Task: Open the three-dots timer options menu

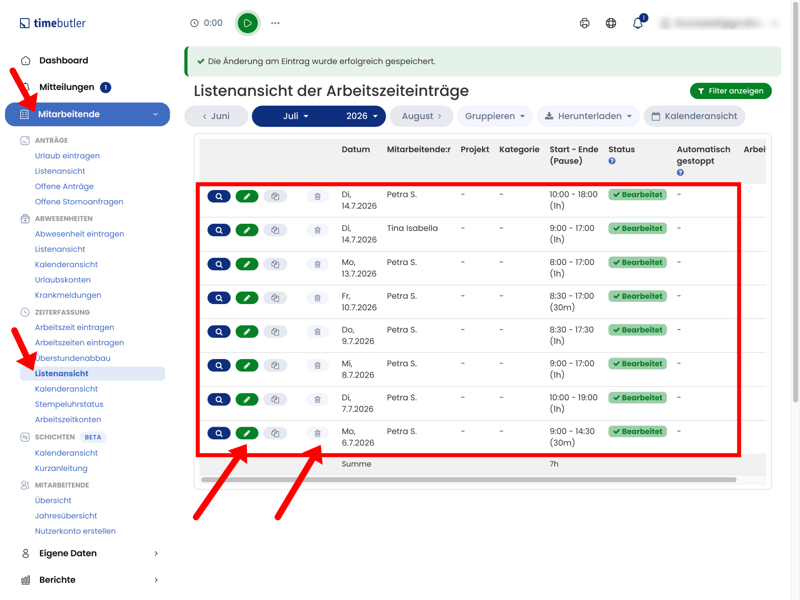Action: (275, 23)
